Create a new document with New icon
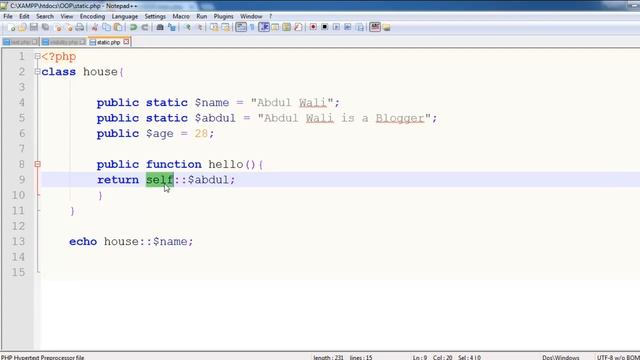 (x=11, y=27)
